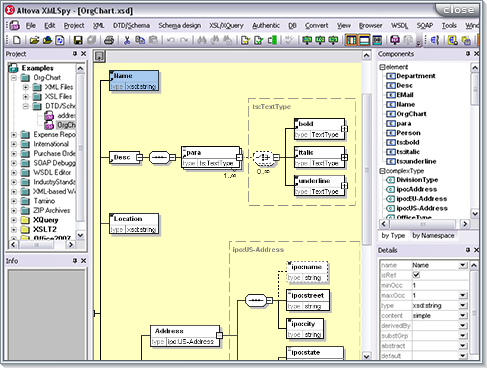Undo last action with the Undo arrow
The height and width of the screenshot is (368, 487).
(171, 40)
